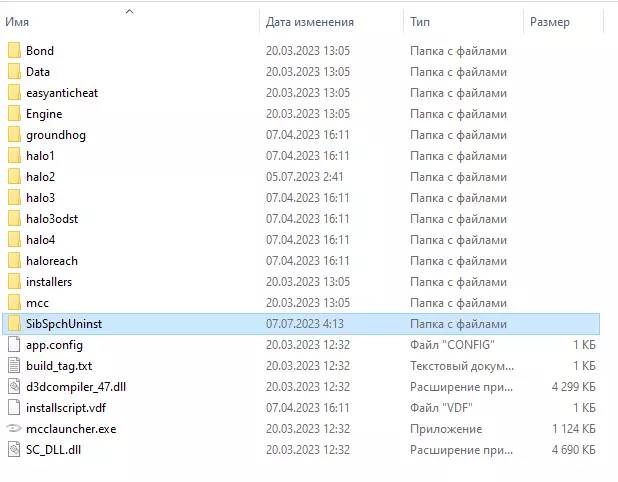Select the haloreach folder name

[52, 261]
